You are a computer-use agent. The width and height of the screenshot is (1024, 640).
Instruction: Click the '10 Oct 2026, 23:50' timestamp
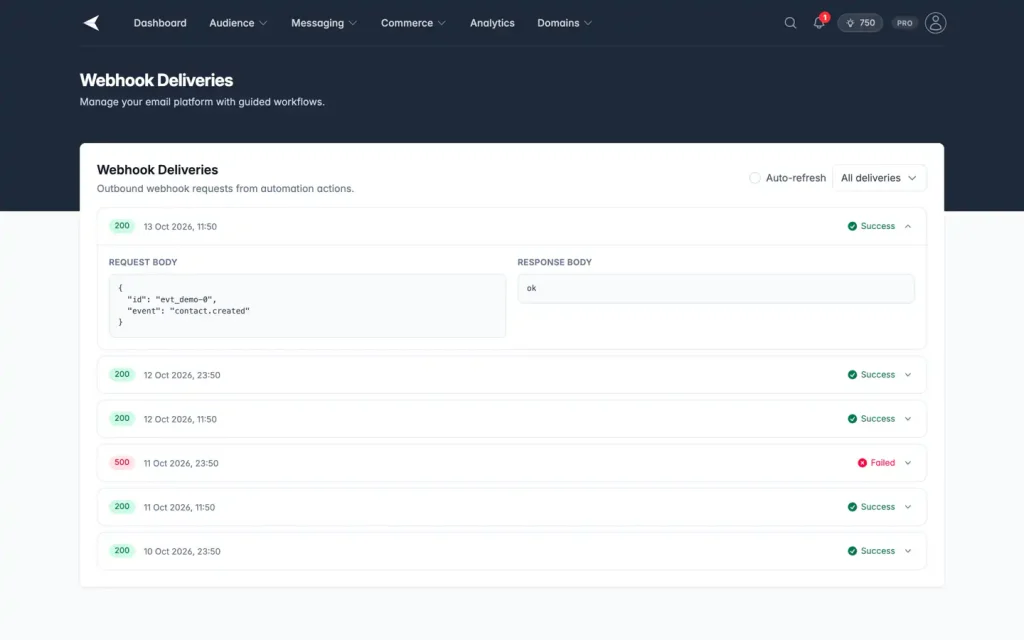(x=182, y=551)
